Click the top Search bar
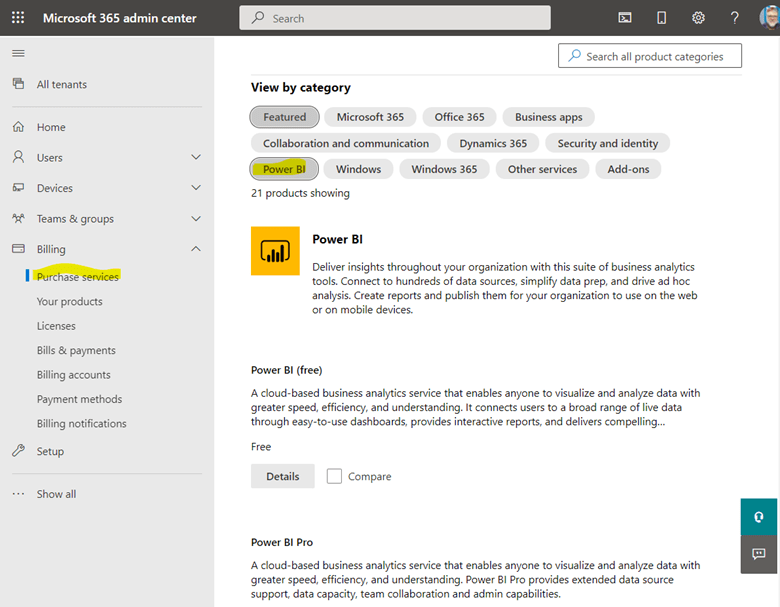This screenshot has height=607, width=780. click(x=395, y=18)
